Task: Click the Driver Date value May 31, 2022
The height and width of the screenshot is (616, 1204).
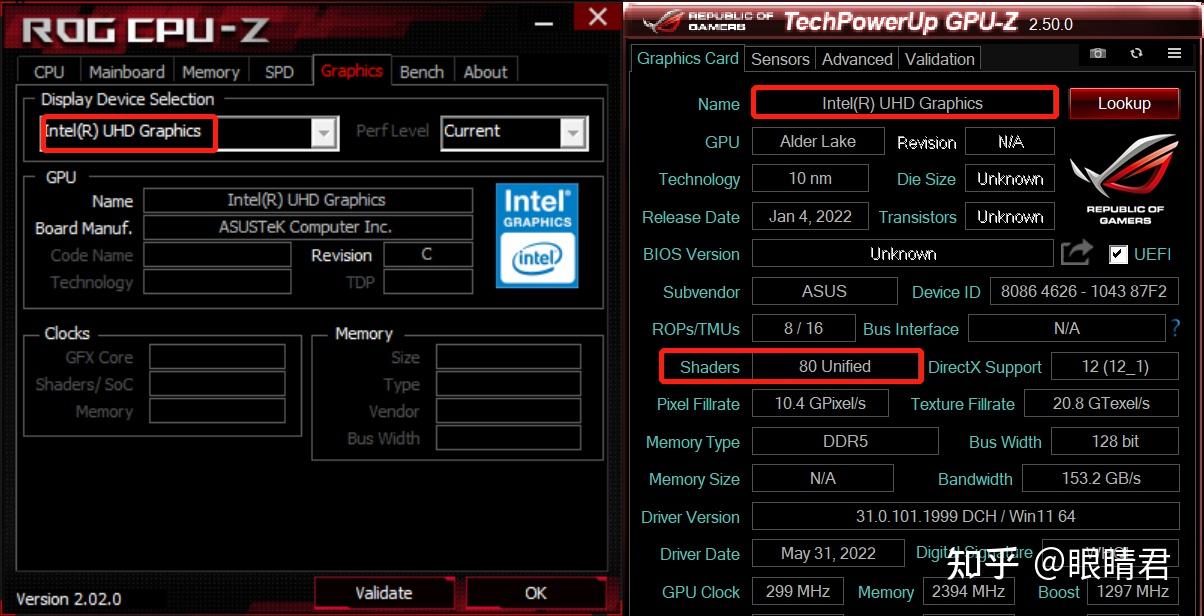Action: (x=828, y=553)
